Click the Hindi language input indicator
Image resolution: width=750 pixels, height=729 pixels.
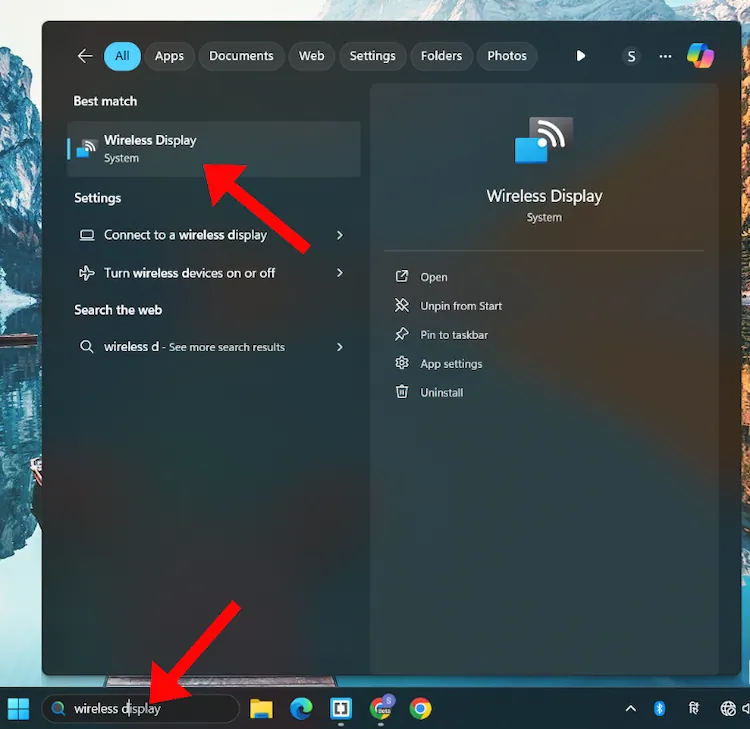694,708
